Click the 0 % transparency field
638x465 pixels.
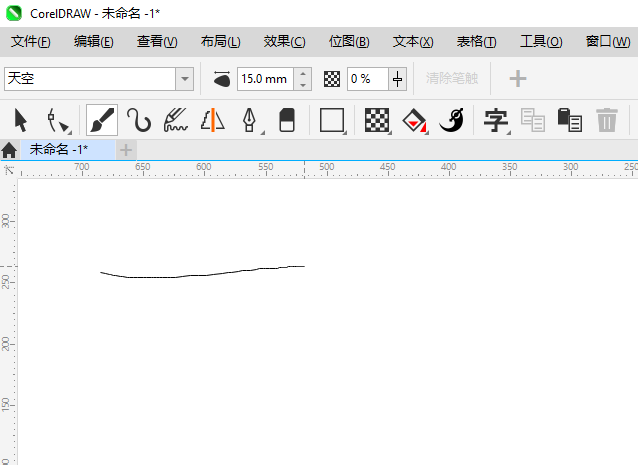[x=368, y=79]
